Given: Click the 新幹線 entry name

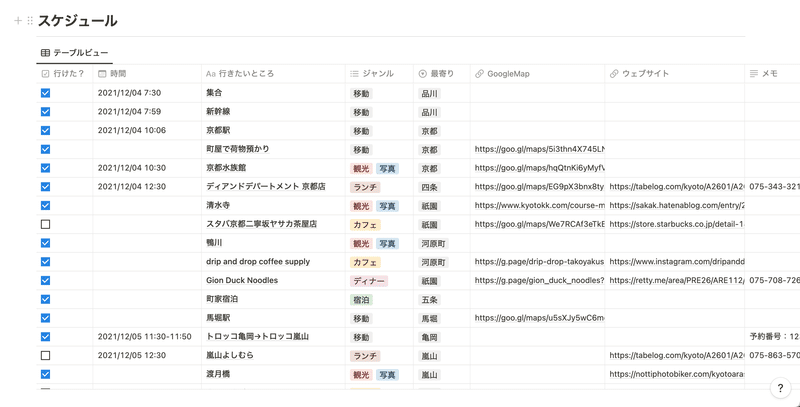Looking at the screenshot, I should coord(218,112).
